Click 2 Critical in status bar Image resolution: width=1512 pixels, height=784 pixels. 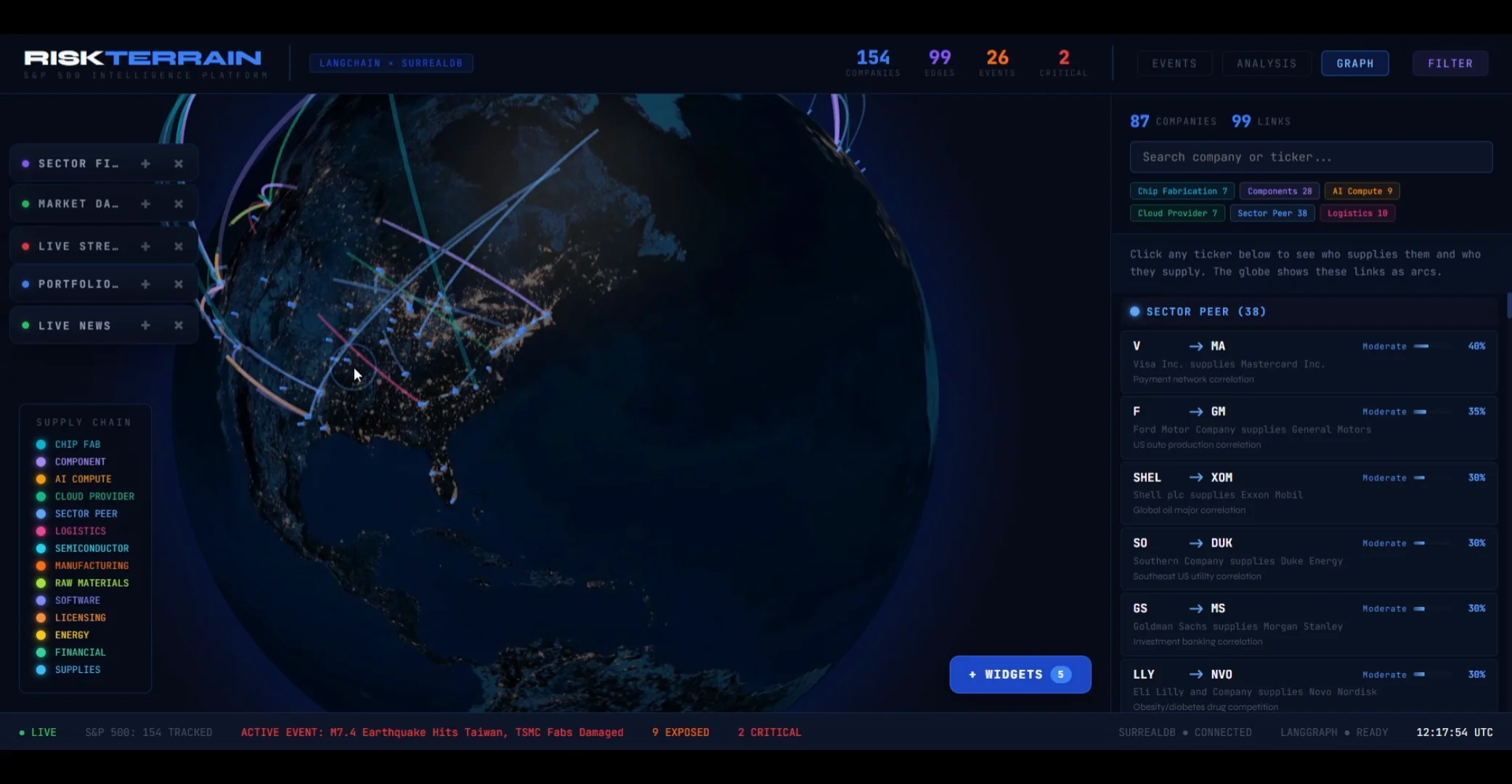[x=770, y=732]
